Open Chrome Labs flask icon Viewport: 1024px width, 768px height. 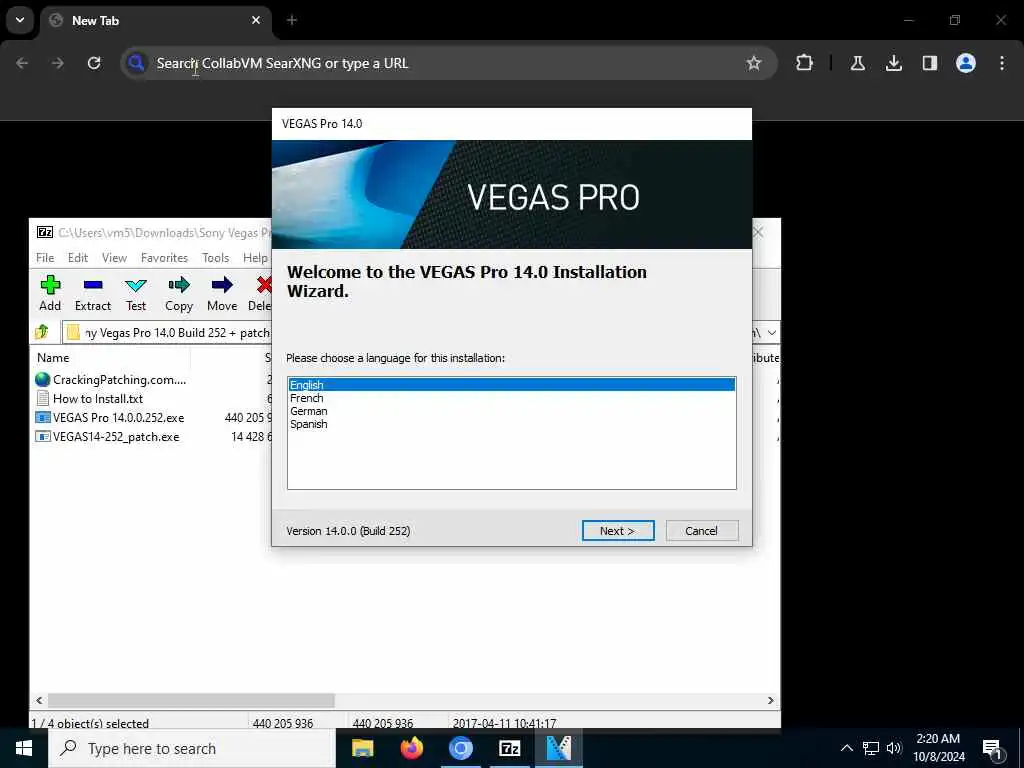(857, 63)
